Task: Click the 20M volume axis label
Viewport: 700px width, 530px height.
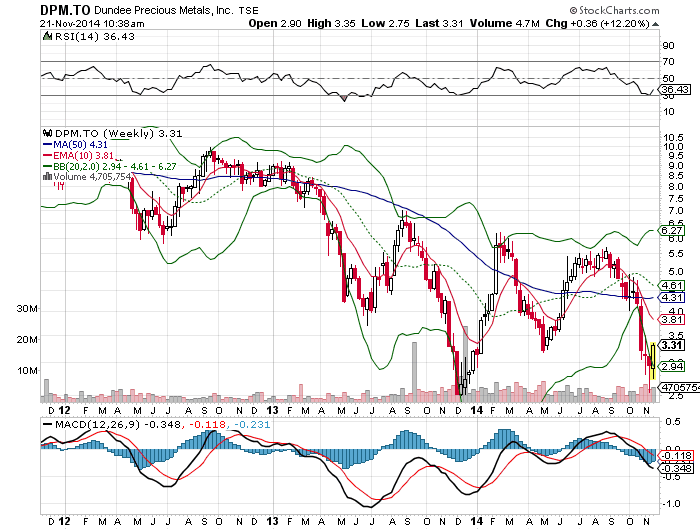Action: pyautogui.click(x=27, y=340)
